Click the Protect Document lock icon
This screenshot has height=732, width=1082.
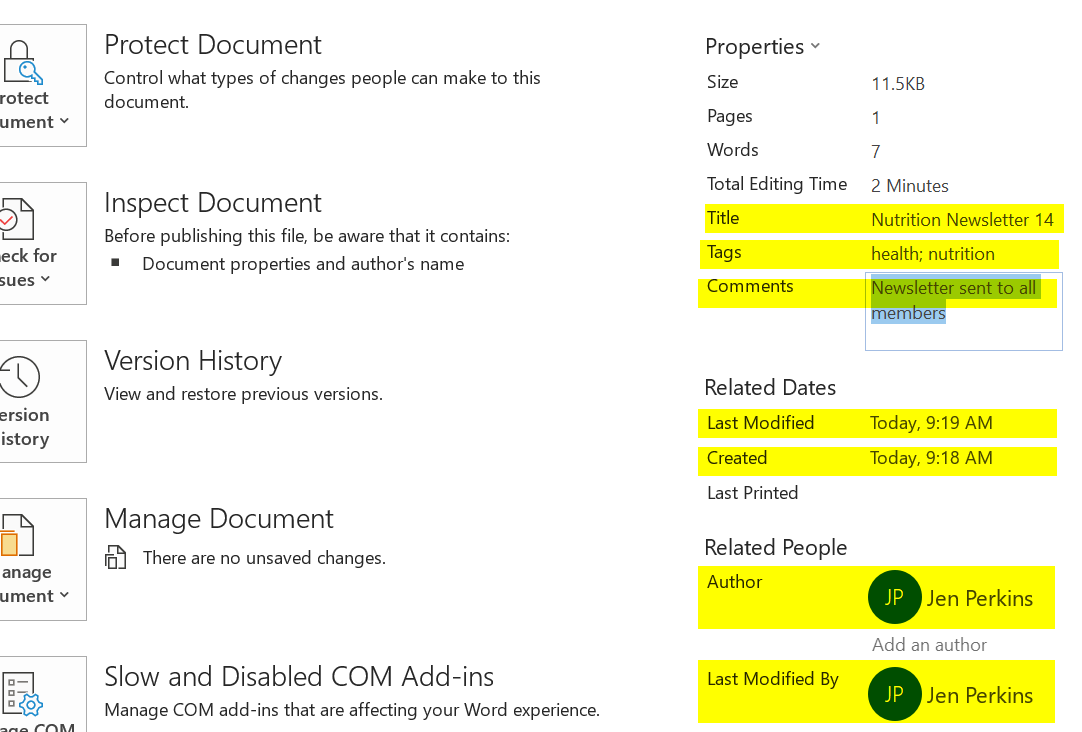pos(22,62)
